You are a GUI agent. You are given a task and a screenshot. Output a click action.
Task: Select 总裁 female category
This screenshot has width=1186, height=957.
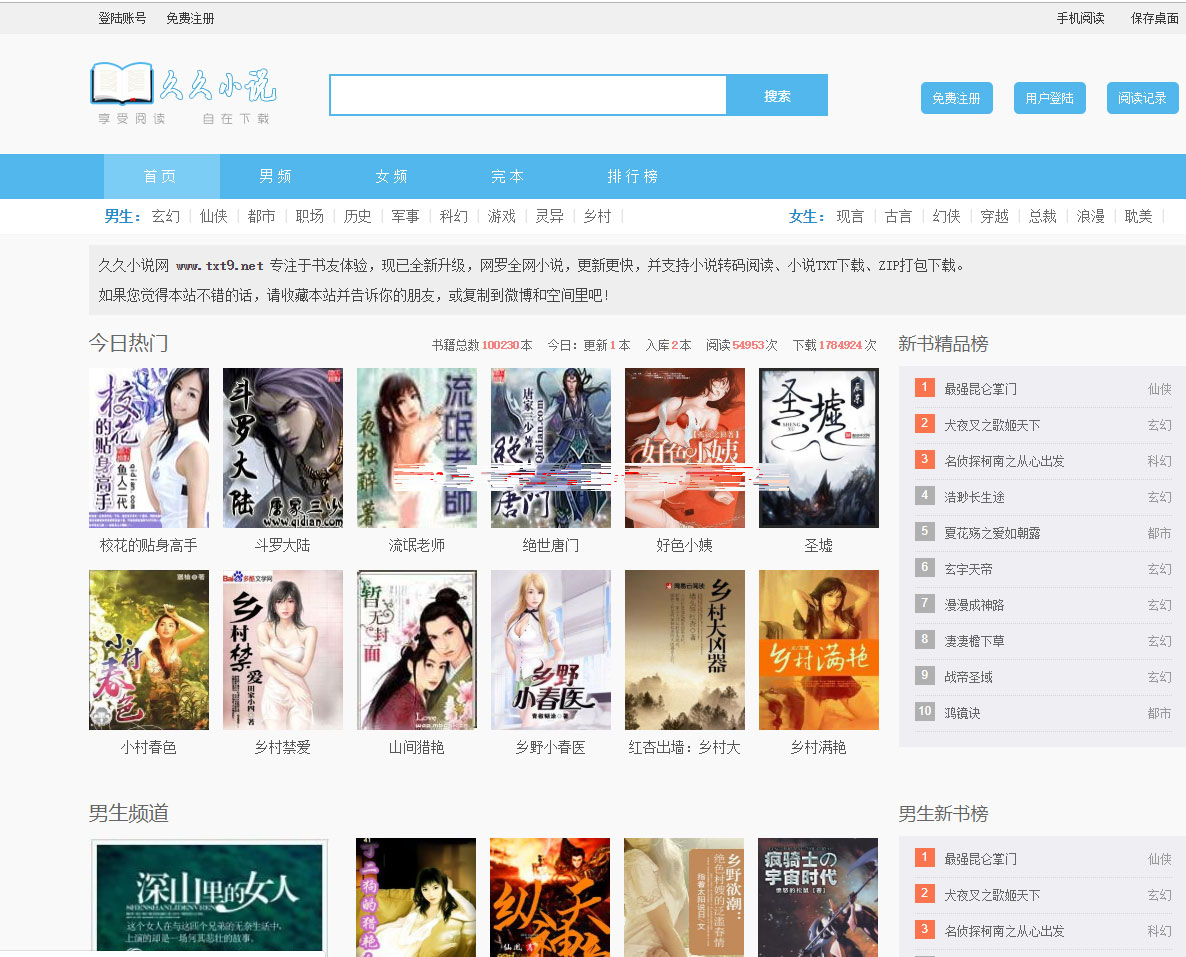point(1042,216)
